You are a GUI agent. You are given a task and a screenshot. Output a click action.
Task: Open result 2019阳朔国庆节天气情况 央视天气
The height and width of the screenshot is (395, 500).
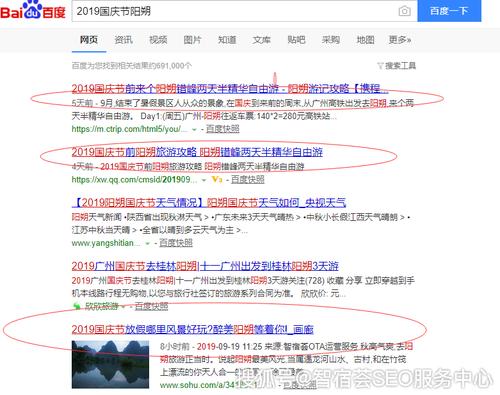(209, 203)
